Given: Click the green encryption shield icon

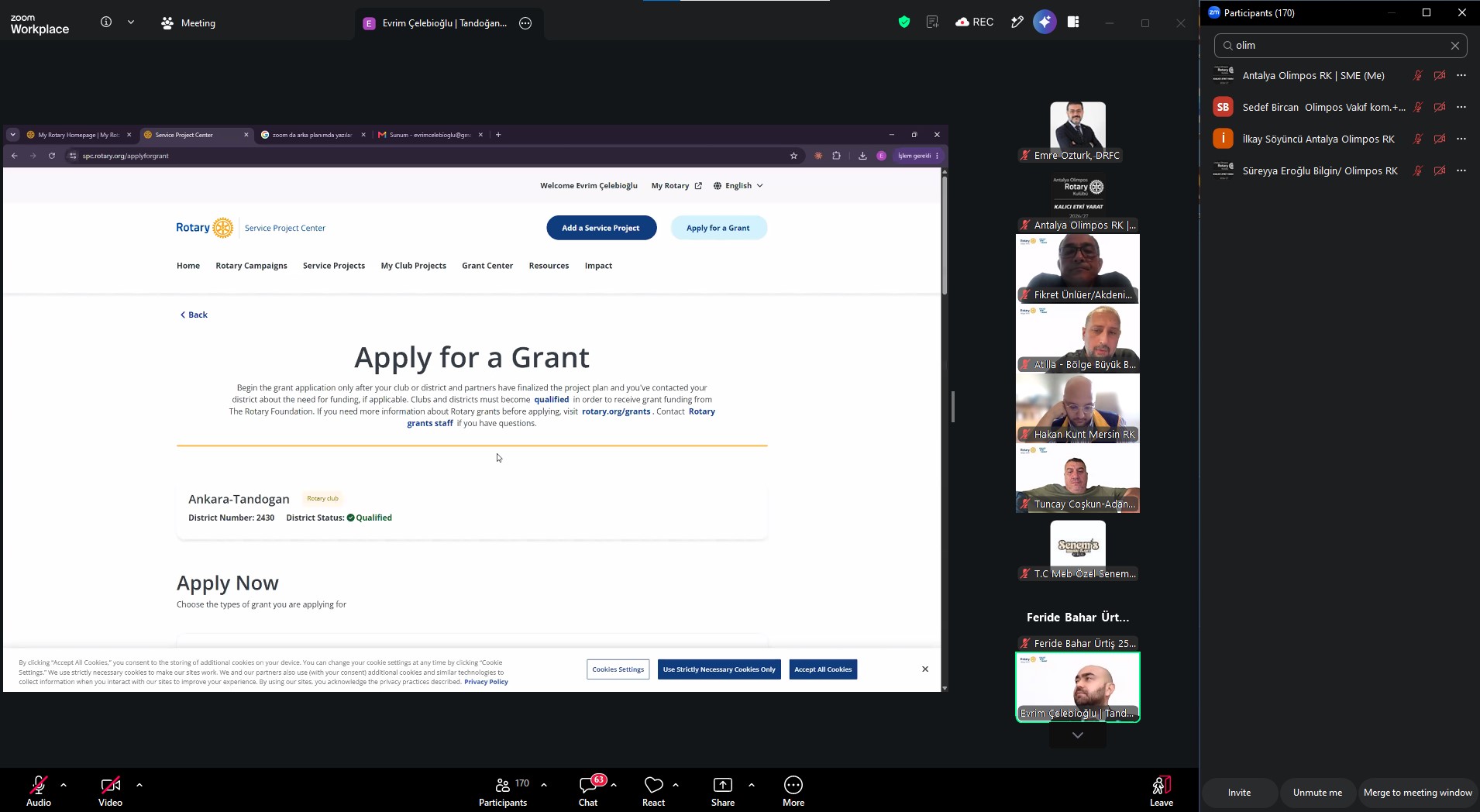Looking at the screenshot, I should pyautogui.click(x=903, y=22).
